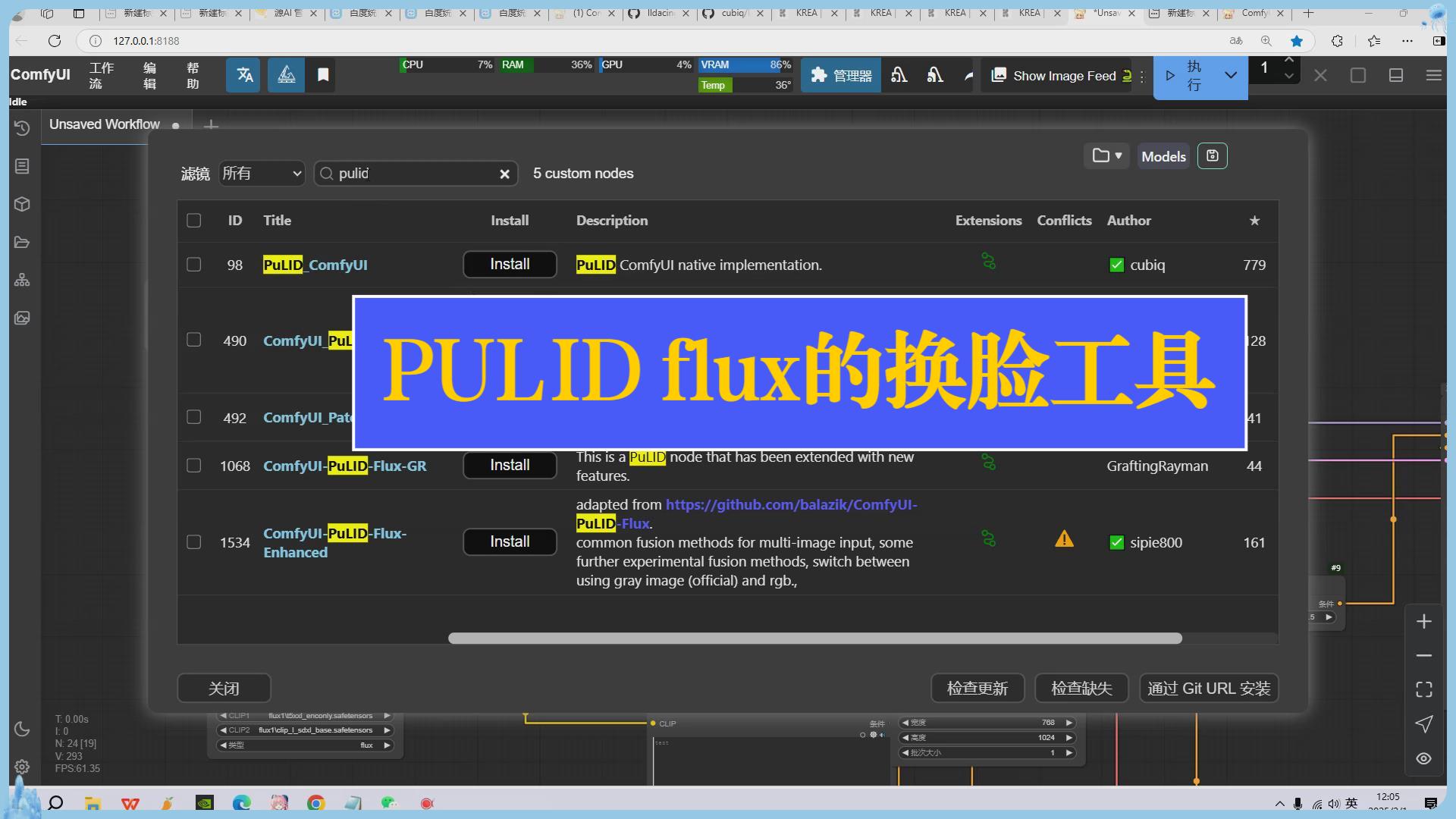Switch to Models in manager dialog
1456x819 pixels.
click(1163, 156)
